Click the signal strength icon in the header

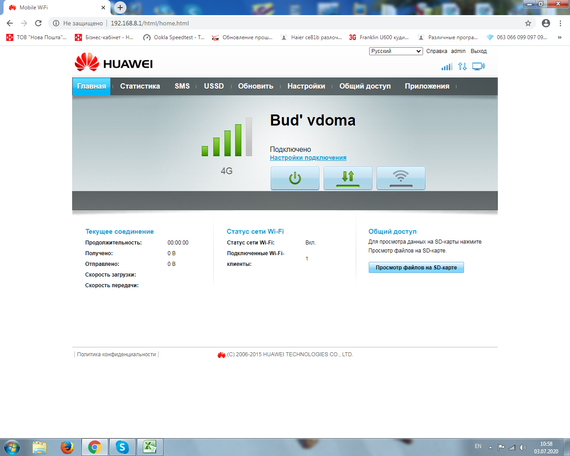(447, 67)
